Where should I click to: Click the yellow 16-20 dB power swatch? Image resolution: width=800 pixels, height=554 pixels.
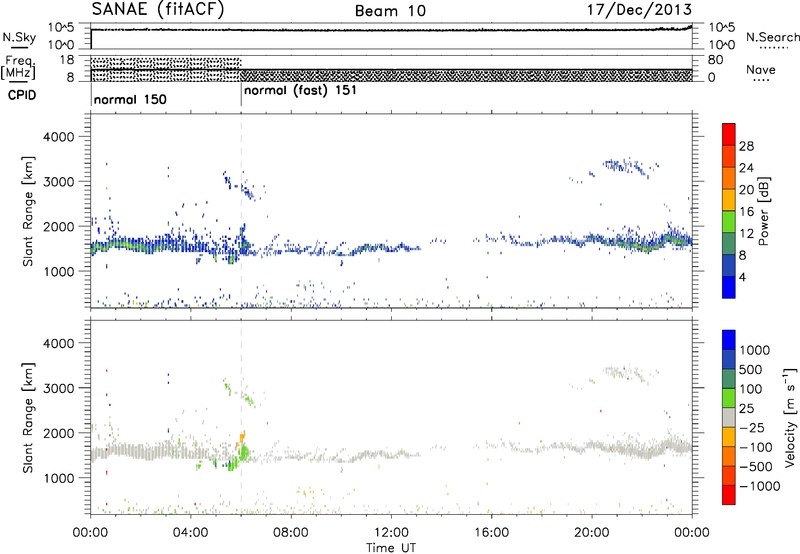tap(729, 200)
